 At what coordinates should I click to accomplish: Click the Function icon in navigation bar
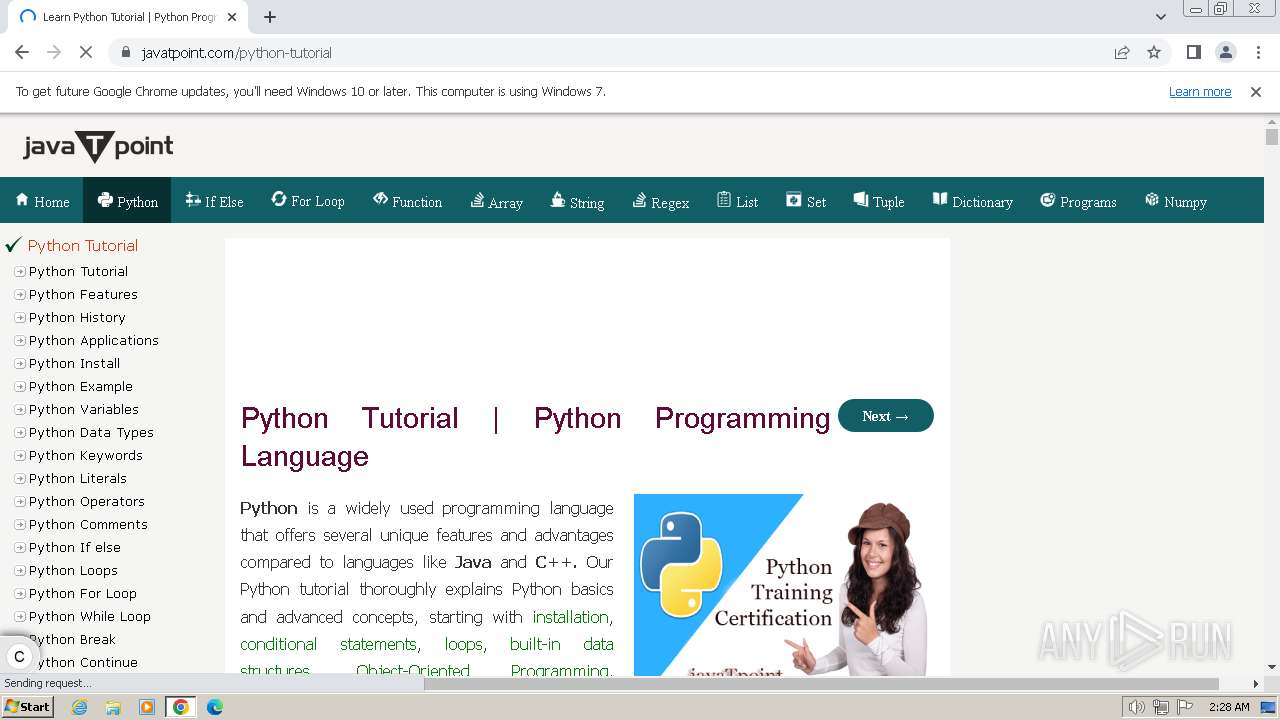pos(380,199)
